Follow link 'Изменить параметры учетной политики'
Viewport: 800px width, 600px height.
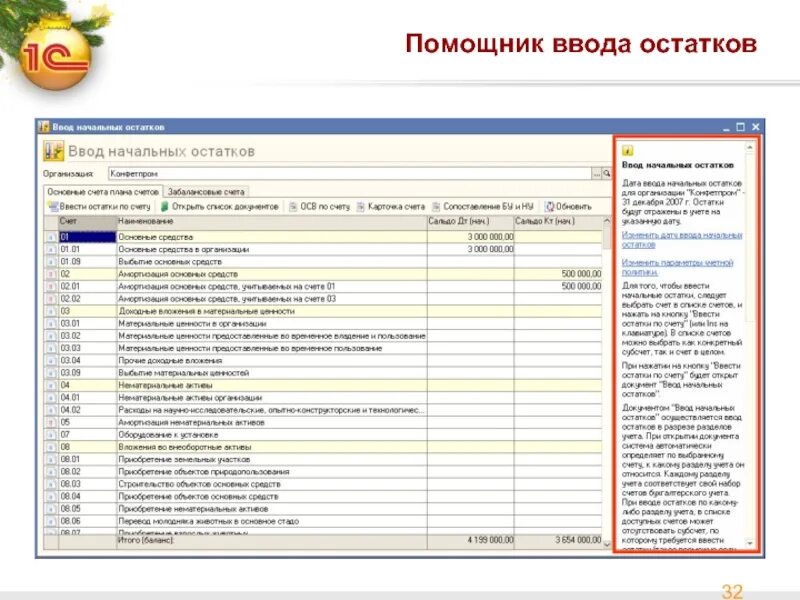(677, 267)
